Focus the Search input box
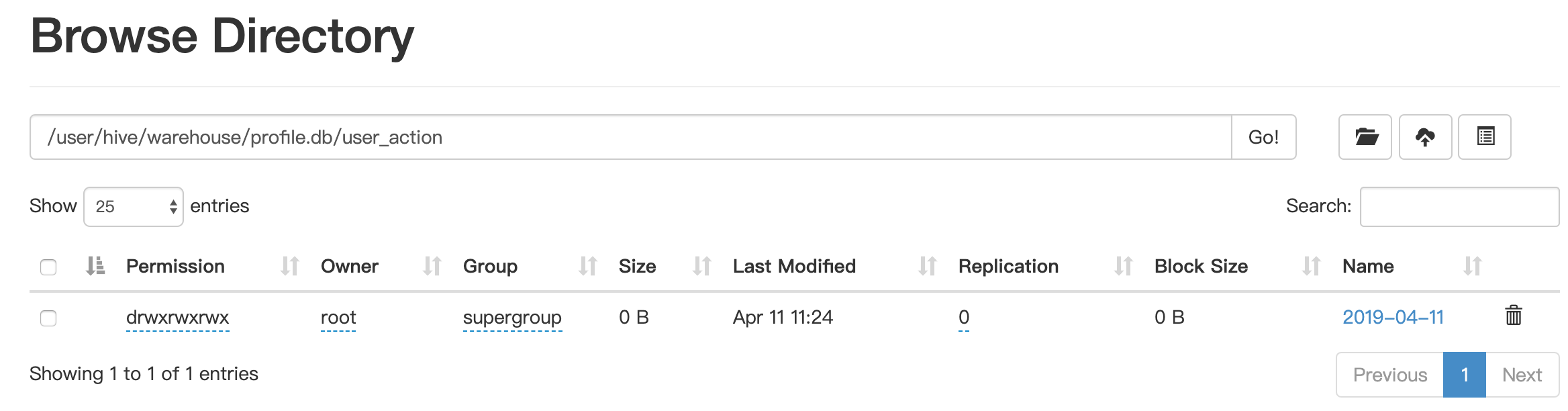 [x=1459, y=207]
